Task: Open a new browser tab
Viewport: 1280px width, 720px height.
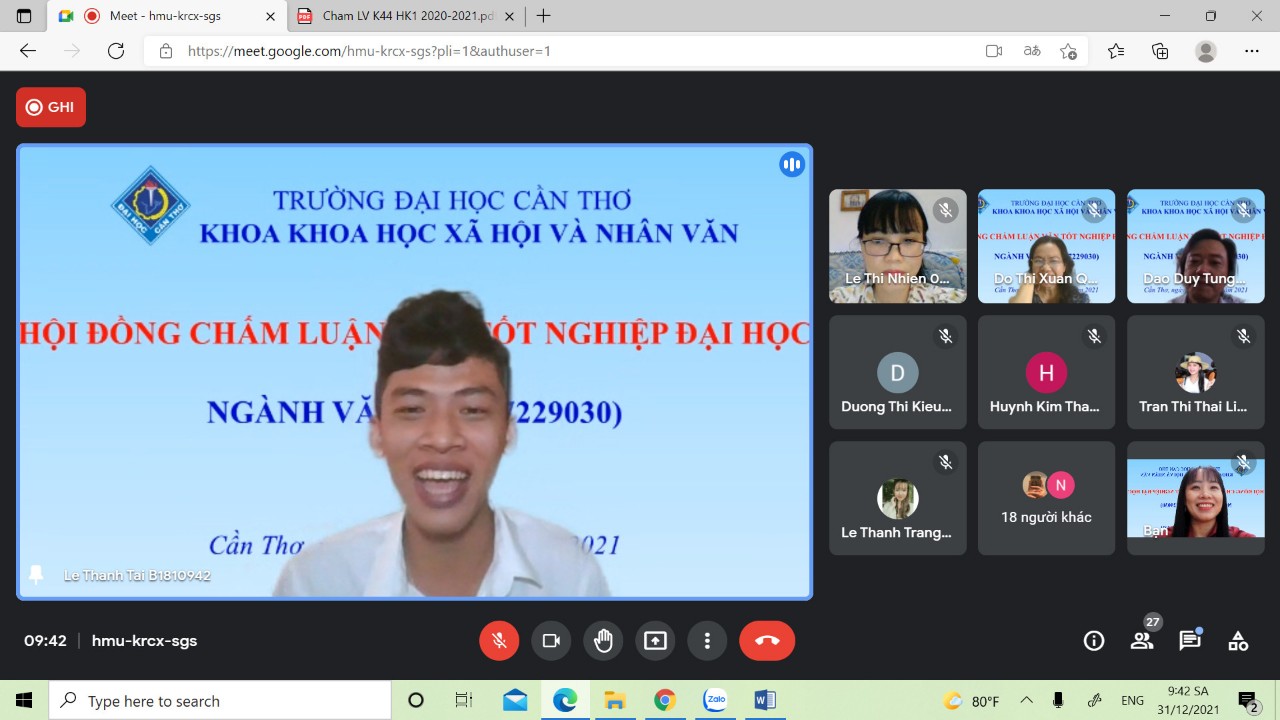Action: (544, 16)
